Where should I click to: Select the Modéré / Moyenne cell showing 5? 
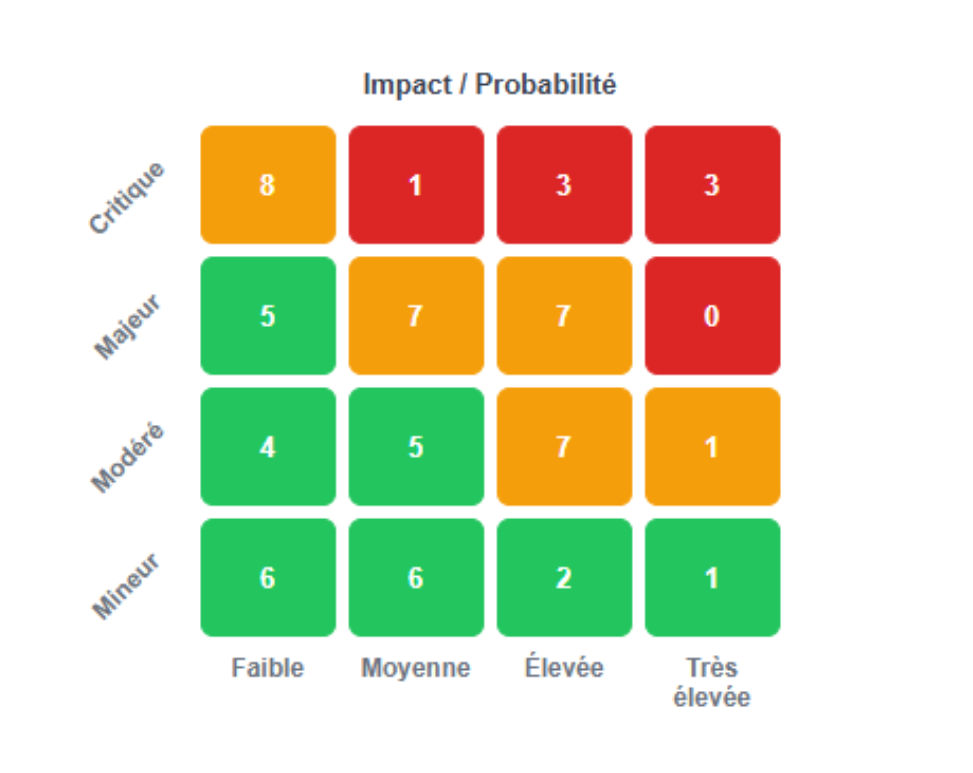pos(416,447)
